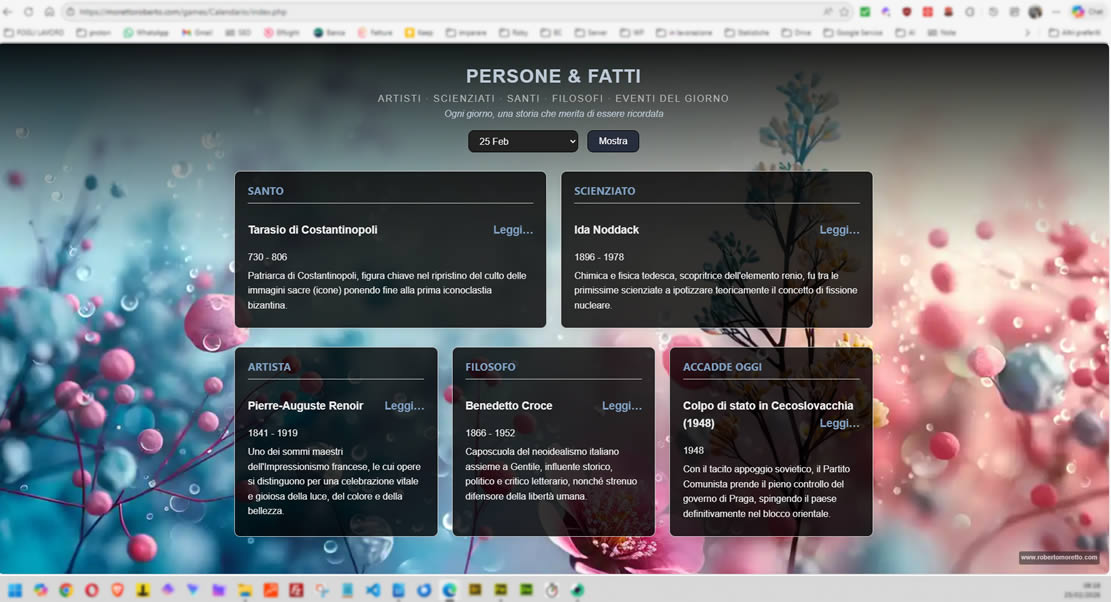Click Leggi link for Ida Noddack
The height and width of the screenshot is (602, 1111).
(839, 230)
